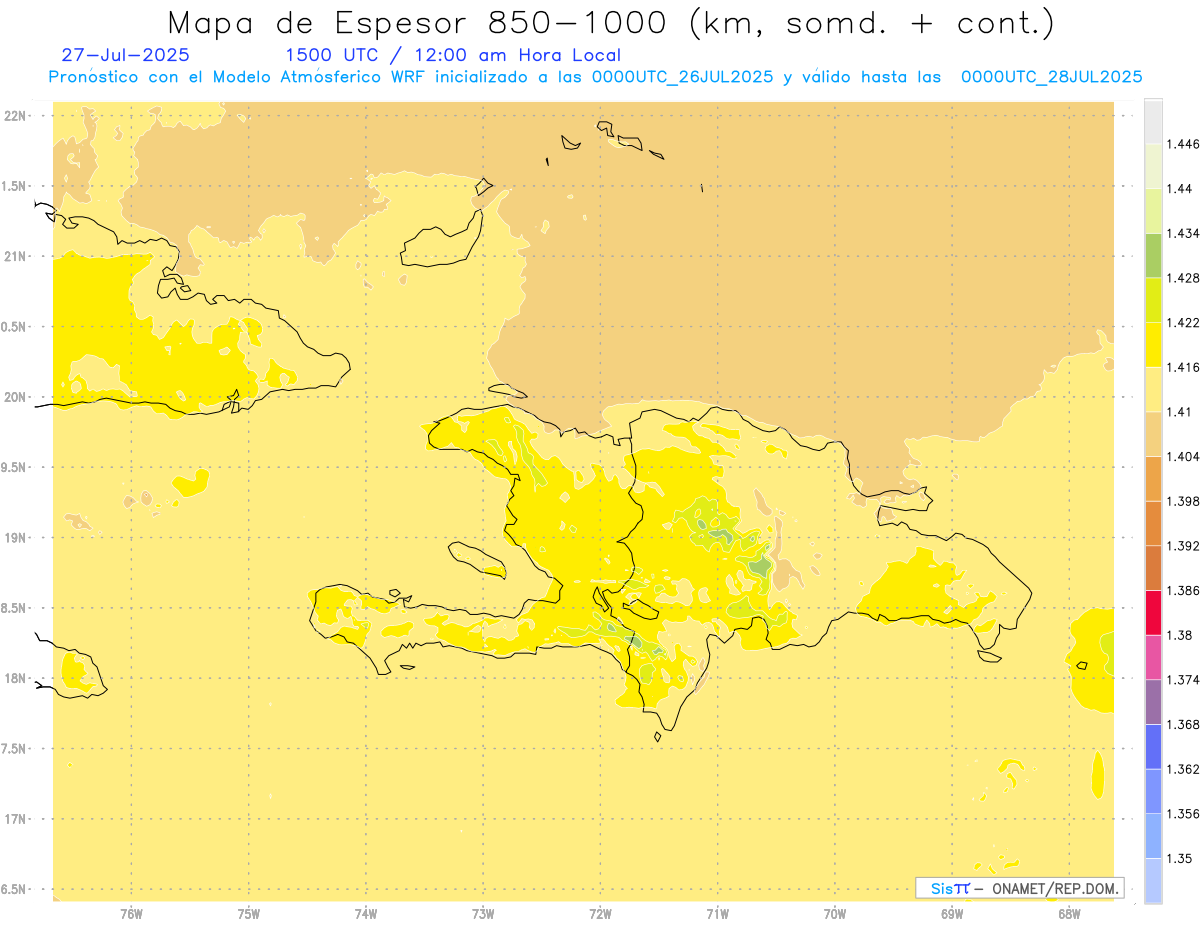Viewport: 1200px width, 927px height.
Task: Click the '18N' latitude label
Action: pos(15,678)
